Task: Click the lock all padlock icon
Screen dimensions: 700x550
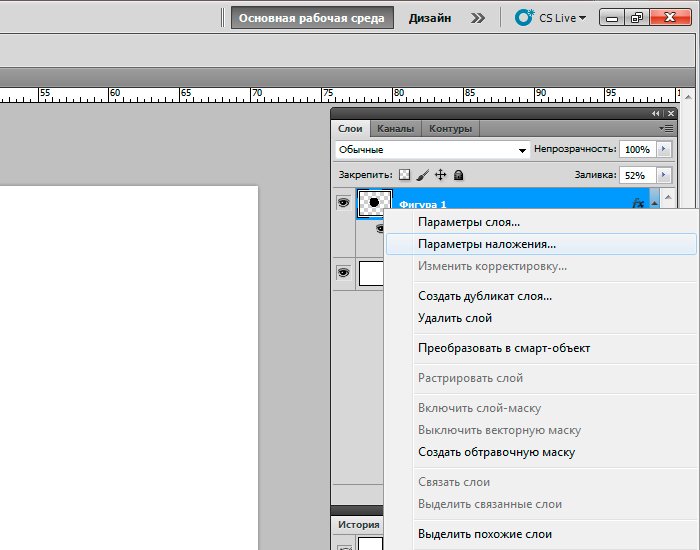Action: coord(459,175)
